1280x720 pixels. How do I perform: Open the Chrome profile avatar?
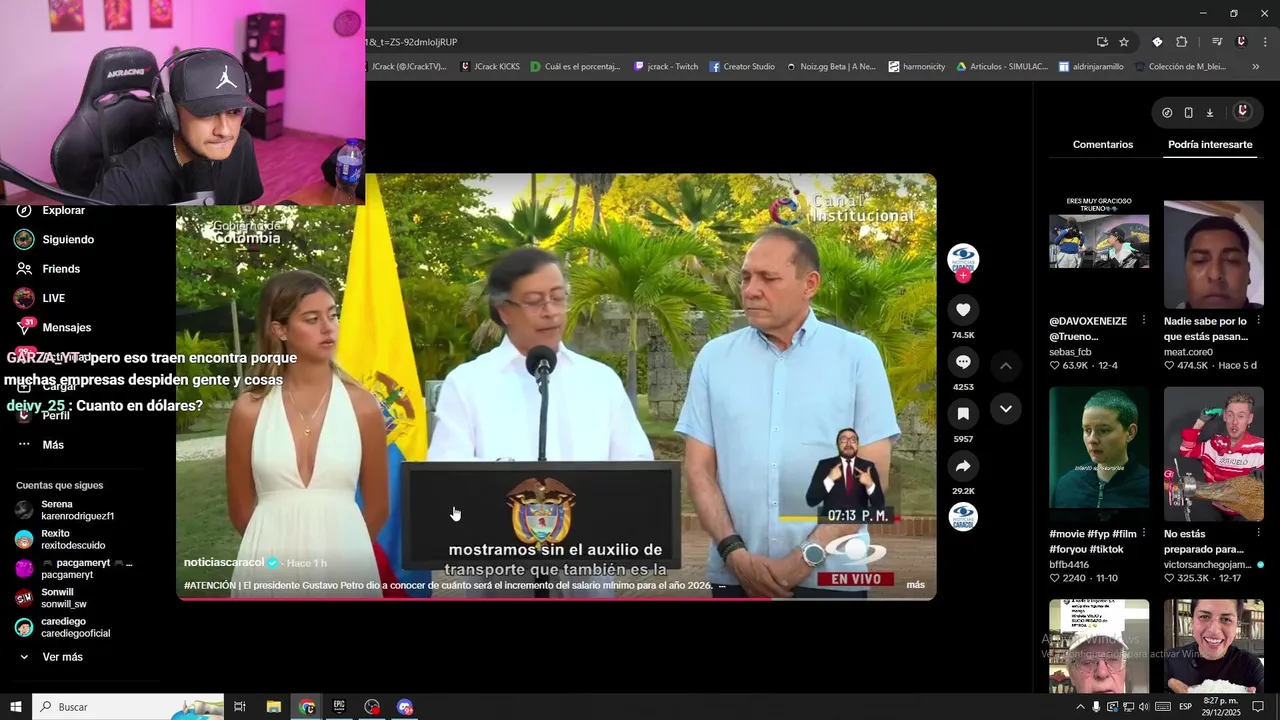click(1241, 42)
